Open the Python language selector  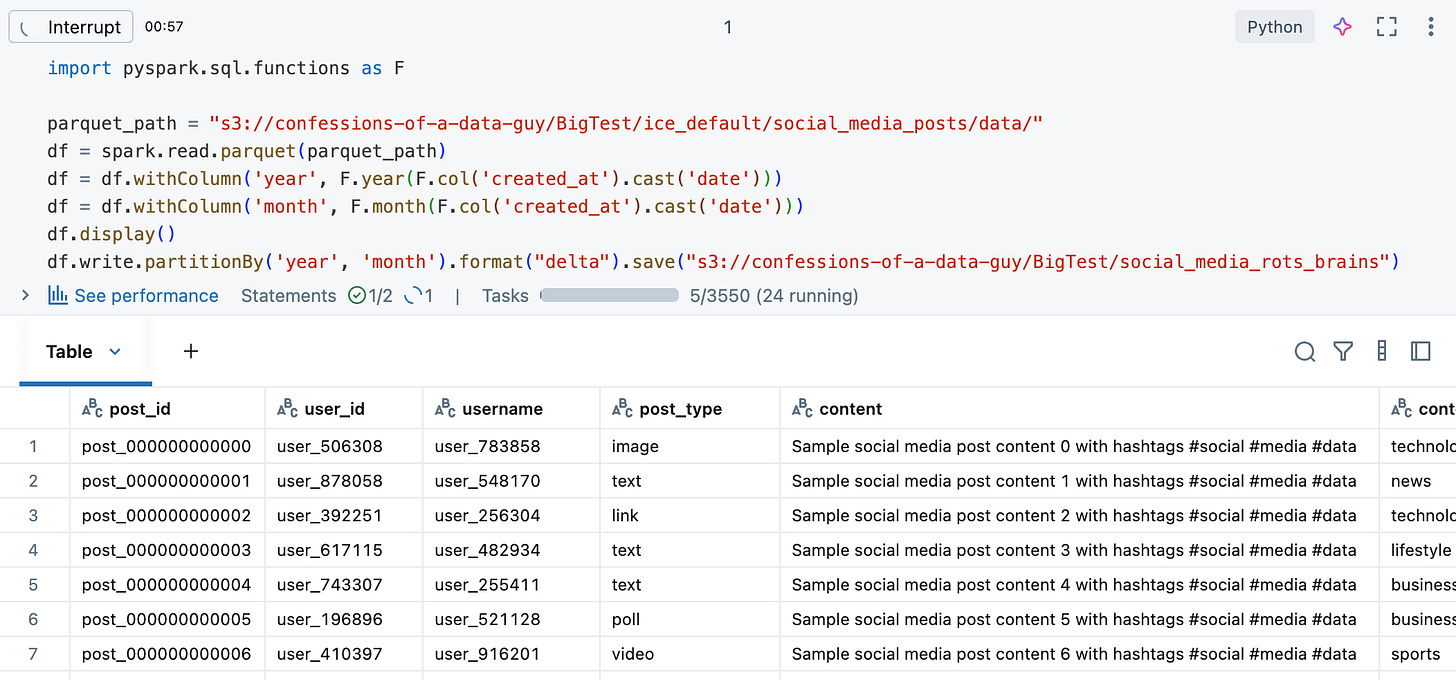1274,27
